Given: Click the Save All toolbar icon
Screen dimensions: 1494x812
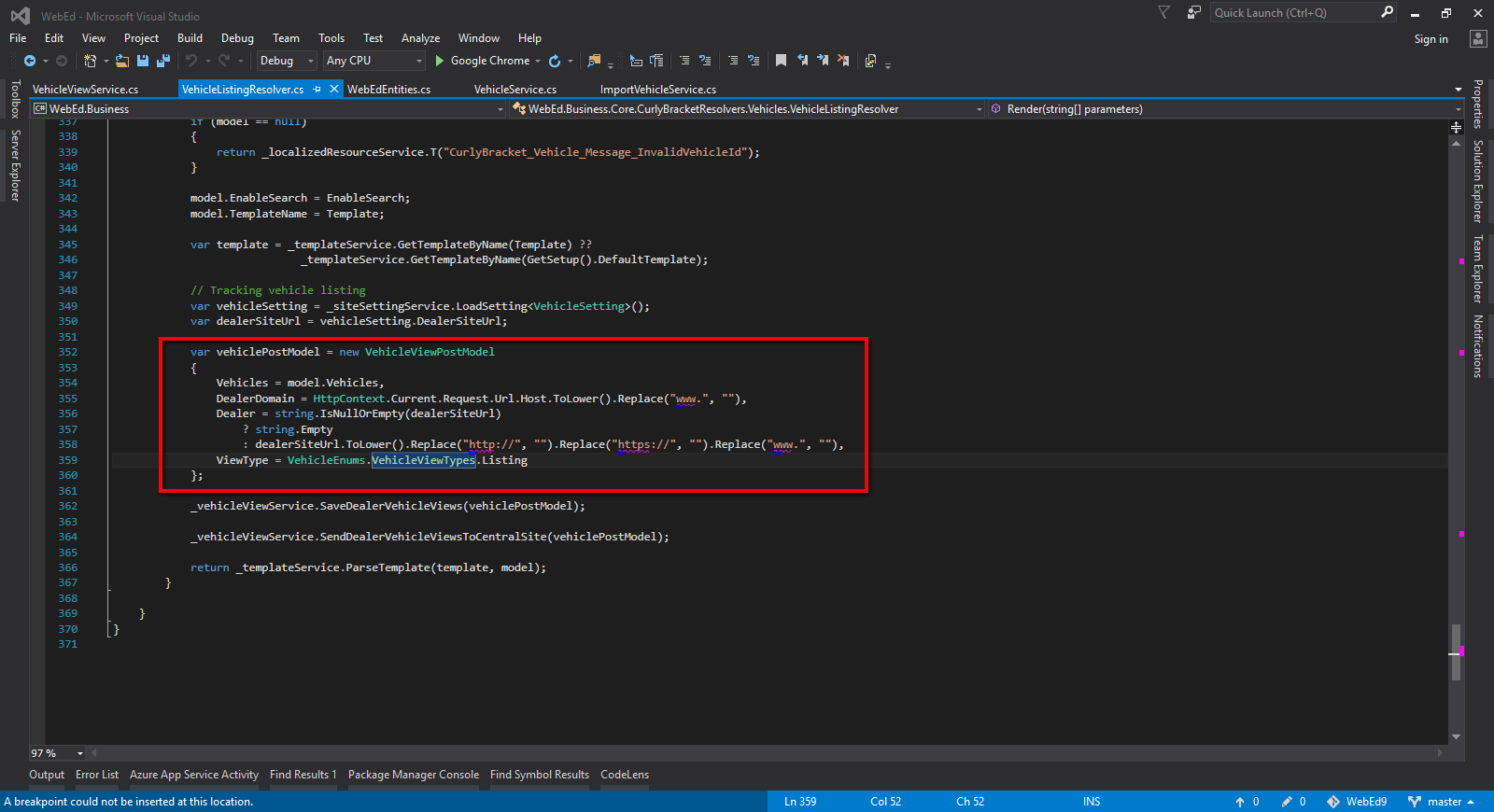Looking at the screenshot, I should pyautogui.click(x=163, y=61).
